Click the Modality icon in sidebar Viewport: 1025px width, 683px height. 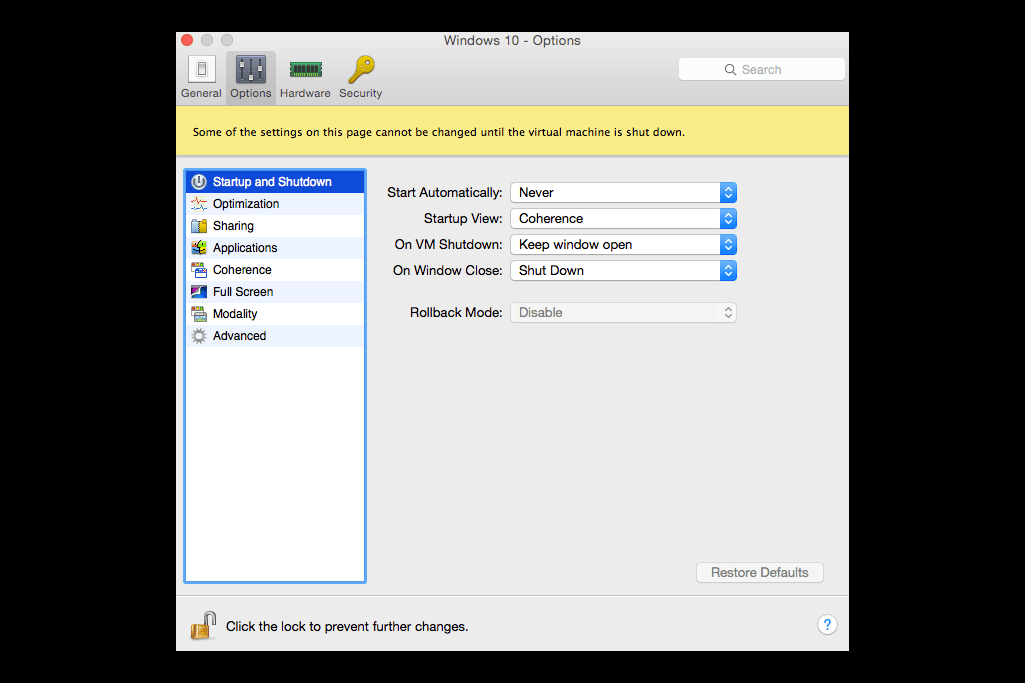[199, 314]
